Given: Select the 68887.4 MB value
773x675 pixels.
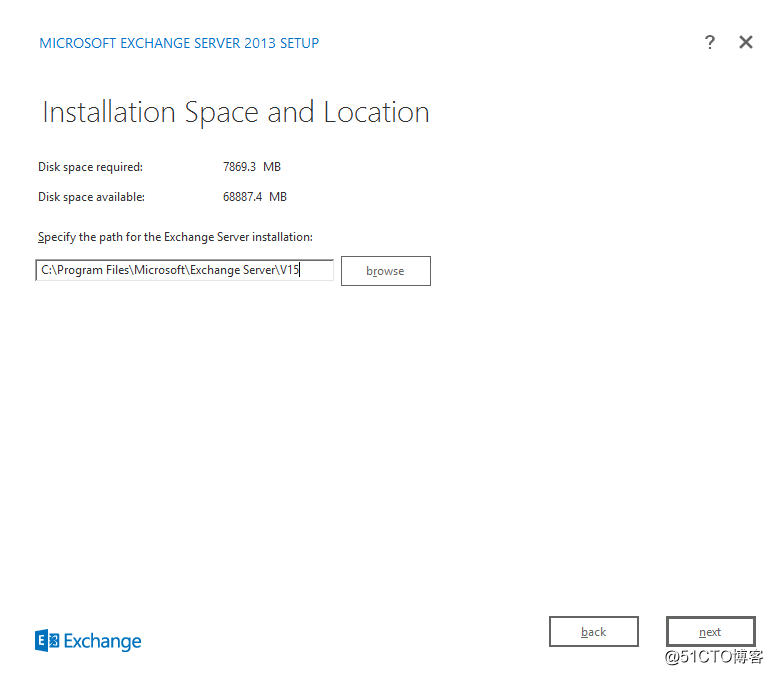Looking at the screenshot, I should pyautogui.click(x=254, y=197).
